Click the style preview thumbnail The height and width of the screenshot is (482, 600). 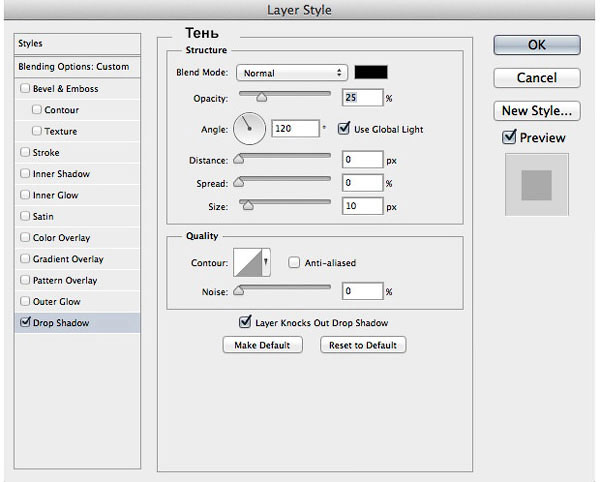pos(536,185)
